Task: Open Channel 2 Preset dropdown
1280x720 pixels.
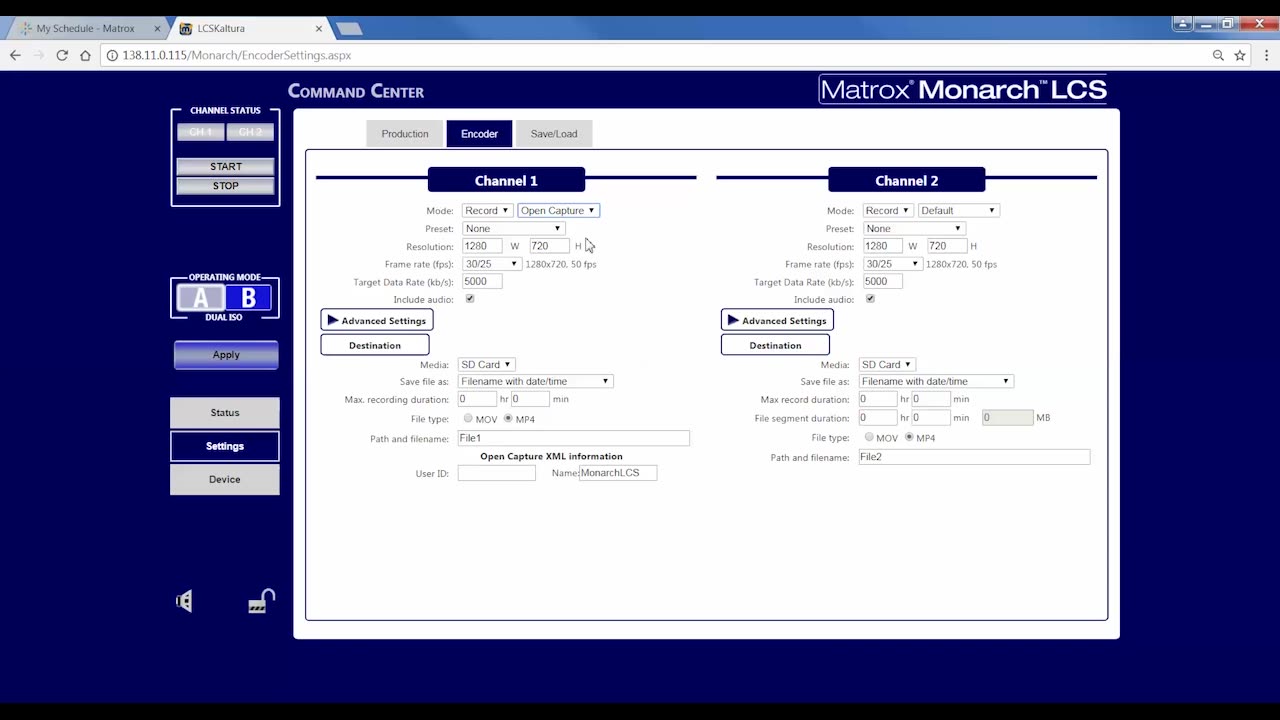Action: click(x=914, y=228)
